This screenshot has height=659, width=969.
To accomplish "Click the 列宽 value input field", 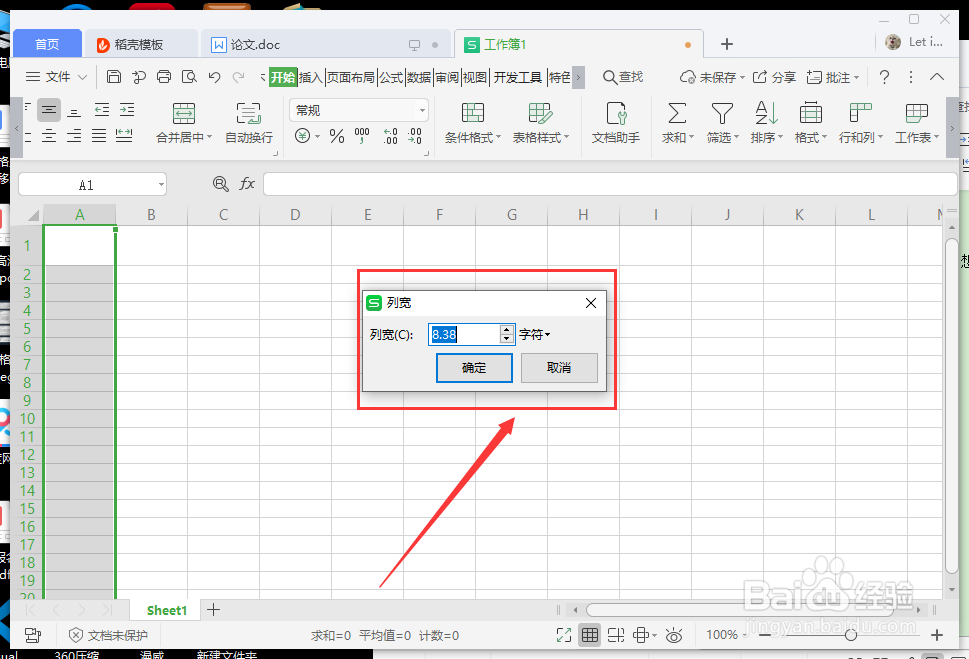I will tap(464, 334).
